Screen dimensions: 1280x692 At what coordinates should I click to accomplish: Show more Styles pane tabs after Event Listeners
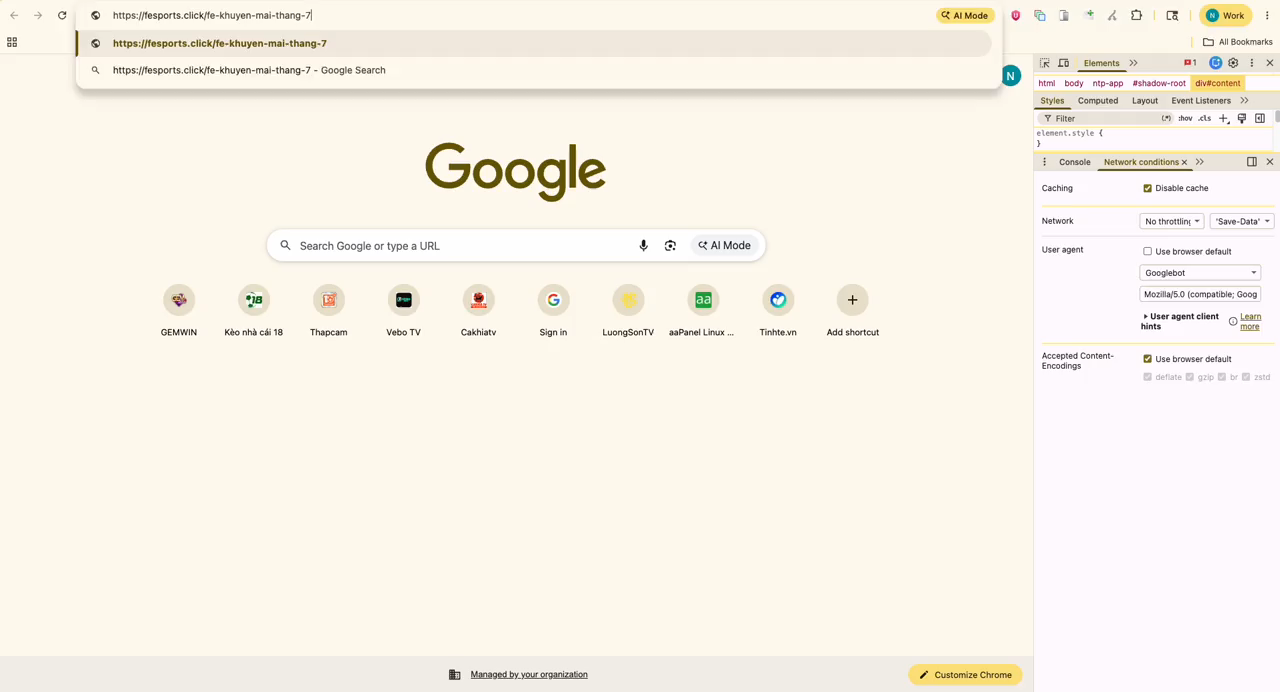pyautogui.click(x=1244, y=100)
